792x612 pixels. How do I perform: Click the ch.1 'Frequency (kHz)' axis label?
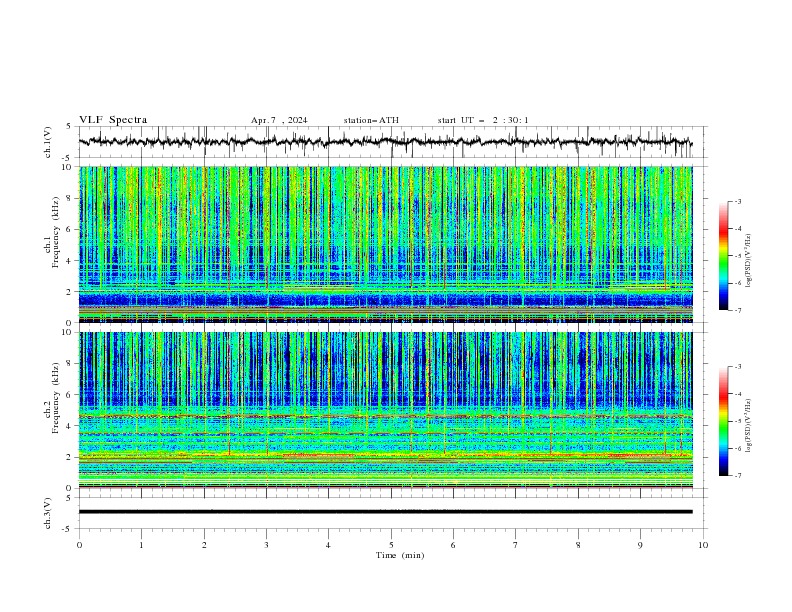(x=55, y=233)
